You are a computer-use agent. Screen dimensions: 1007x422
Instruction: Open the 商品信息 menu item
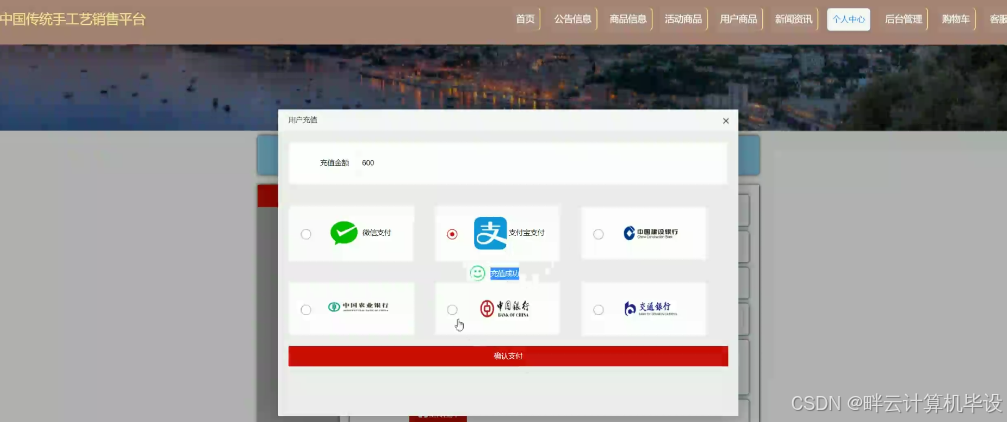click(628, 19)
